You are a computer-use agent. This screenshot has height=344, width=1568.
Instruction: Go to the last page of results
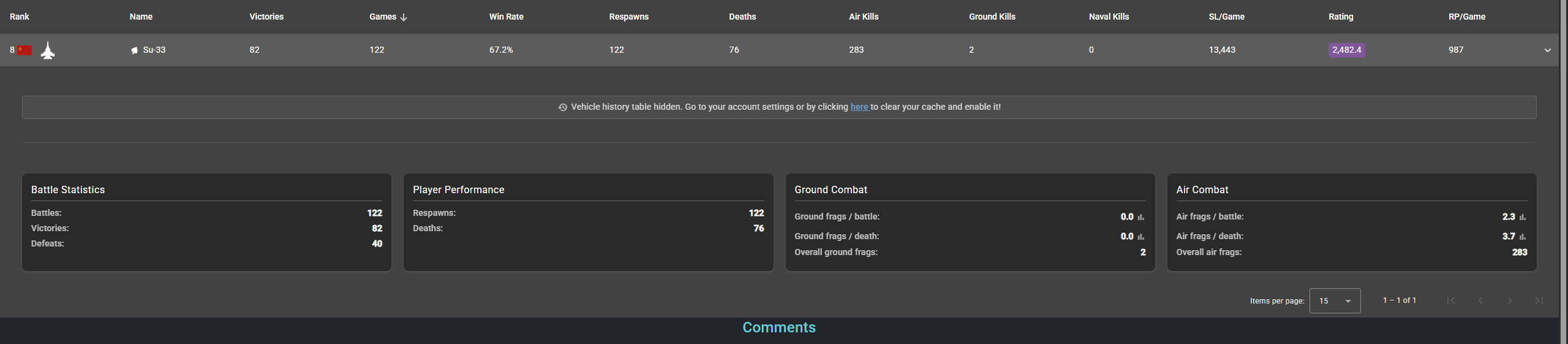(x=1539, y=300)
